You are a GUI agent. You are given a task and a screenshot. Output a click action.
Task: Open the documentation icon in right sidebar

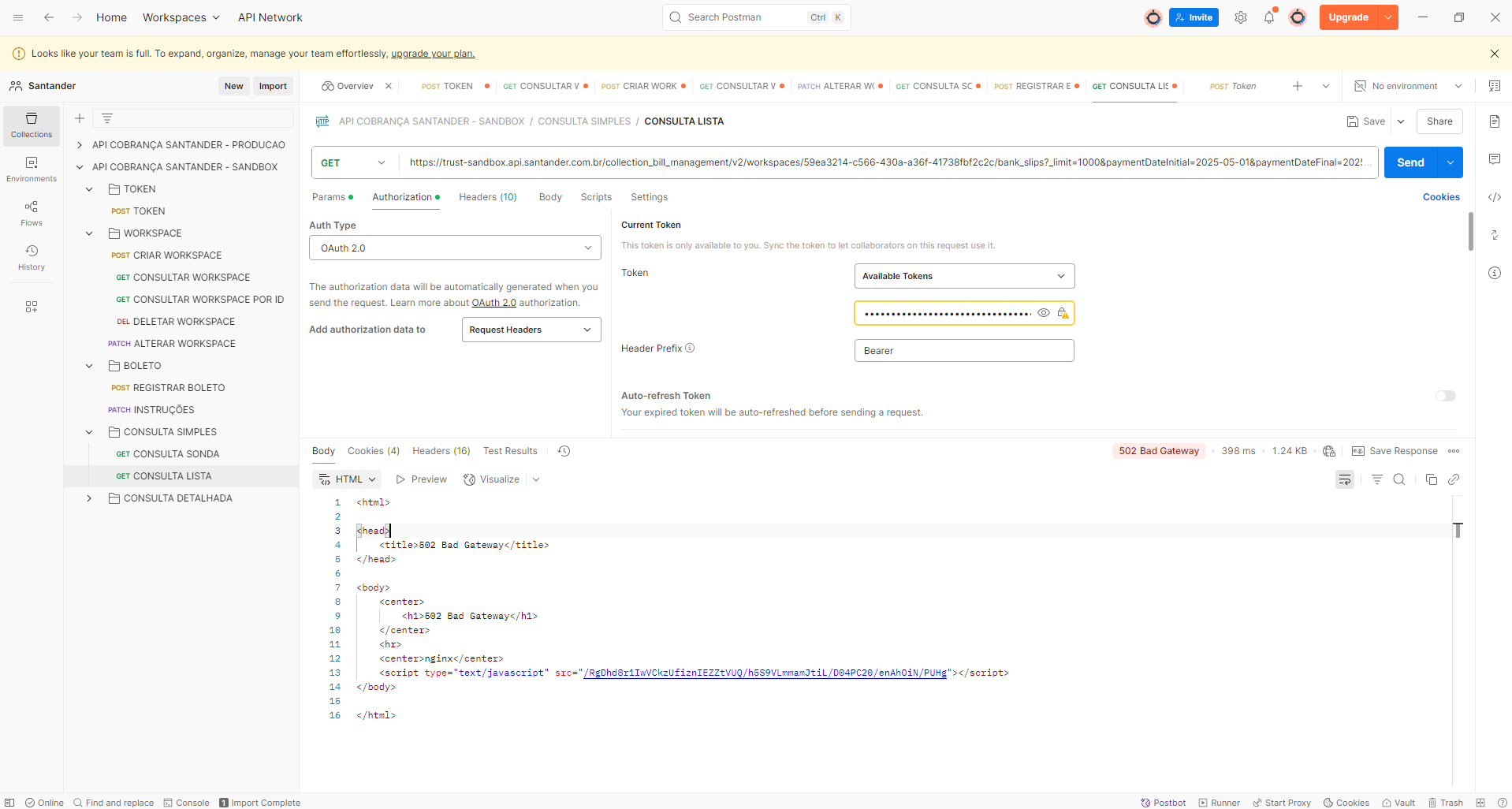tap(1495, 121)
